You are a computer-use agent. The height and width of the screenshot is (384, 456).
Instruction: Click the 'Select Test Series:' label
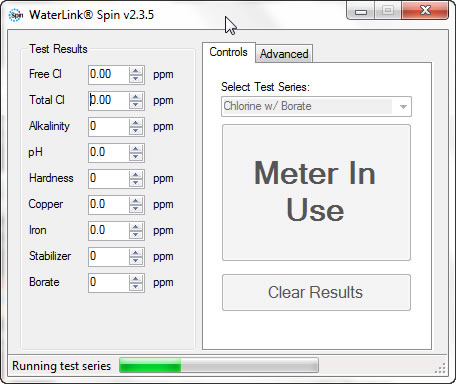[x=265, y=87]
